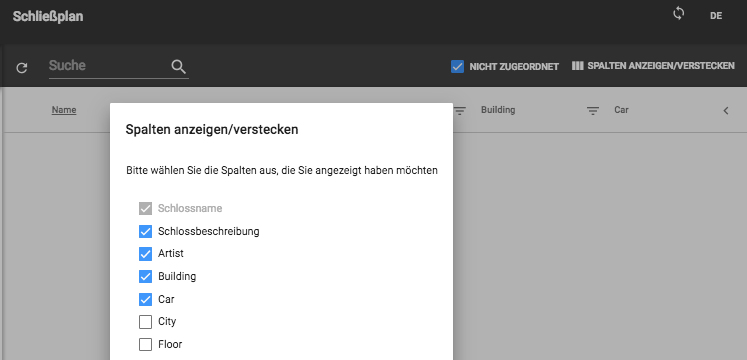
Task: Open the filter icon before Car column
Action: [x=593, y=111]
